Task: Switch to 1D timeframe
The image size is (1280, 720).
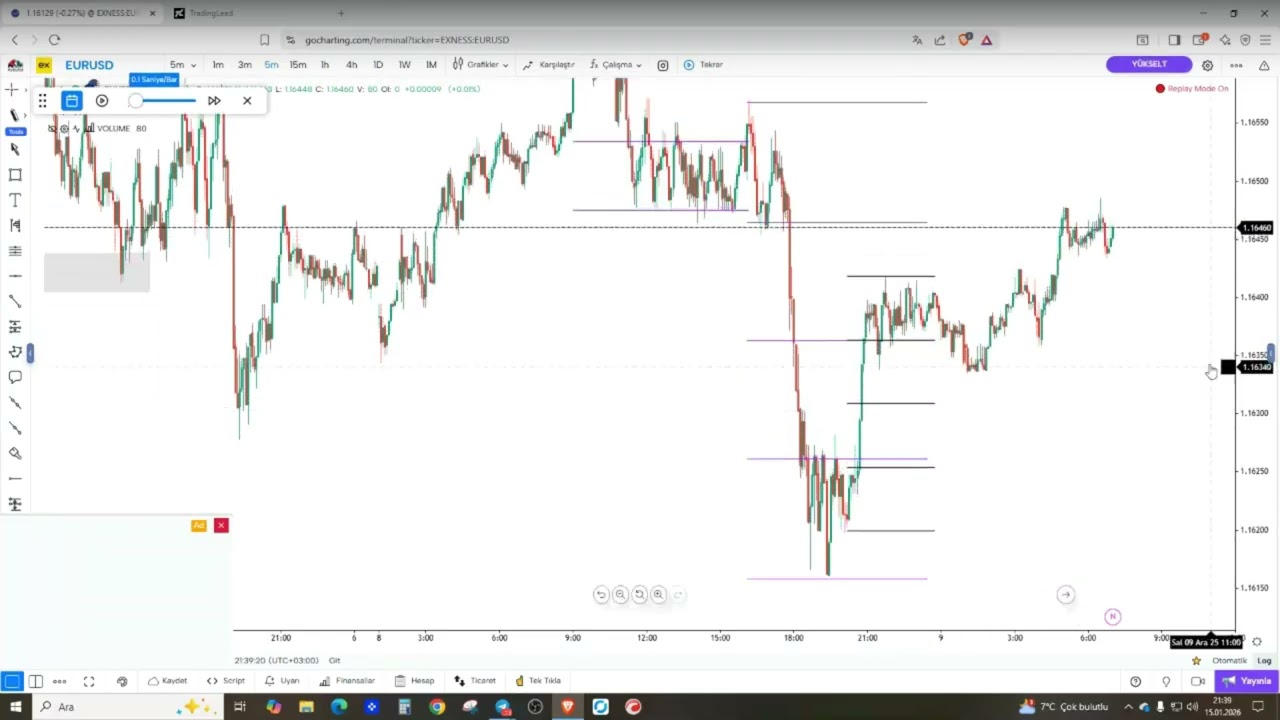Action: pyautogui.click(x=378, y=65)
